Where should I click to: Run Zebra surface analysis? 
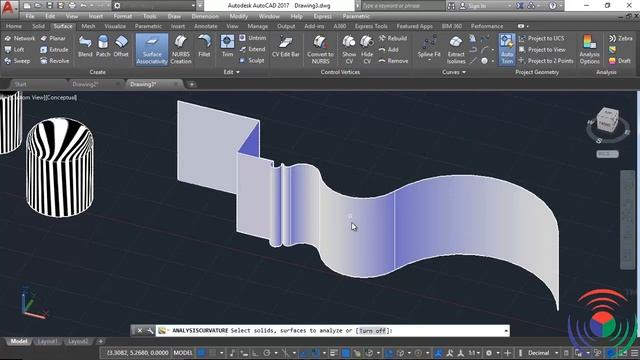click(x=620, y=38)
